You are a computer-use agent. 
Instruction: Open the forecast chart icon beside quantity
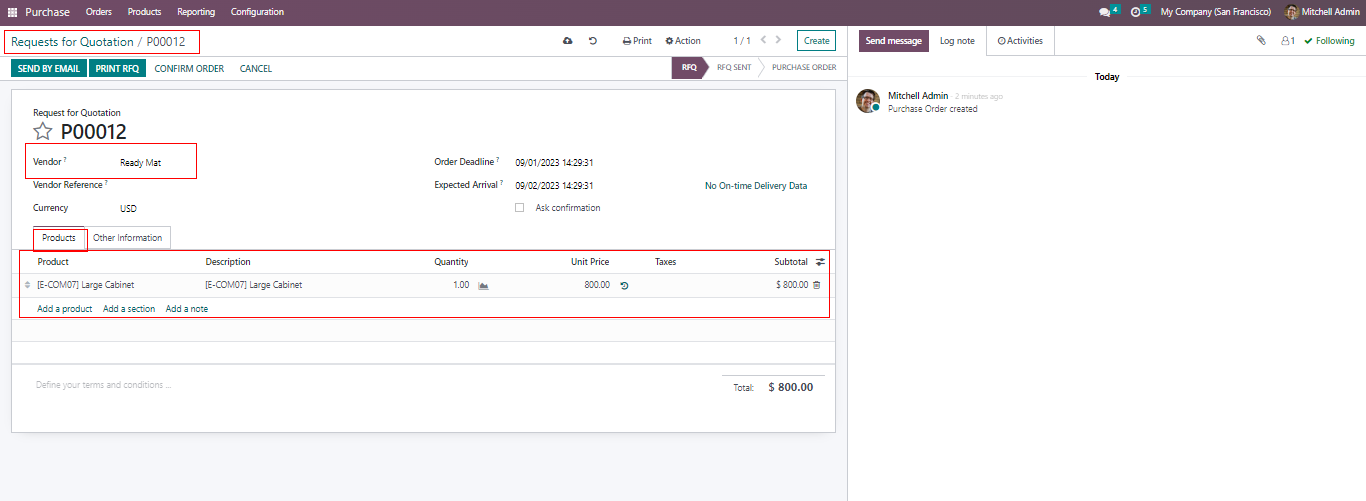pyautogui.click(x=483, y=286)
